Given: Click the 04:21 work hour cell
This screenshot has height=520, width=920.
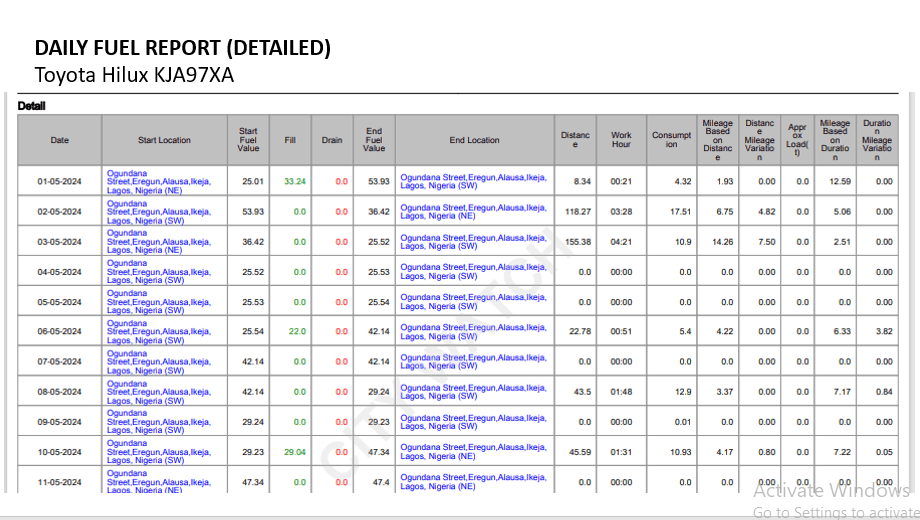Looking at the screenshot, I should point(621,242).
